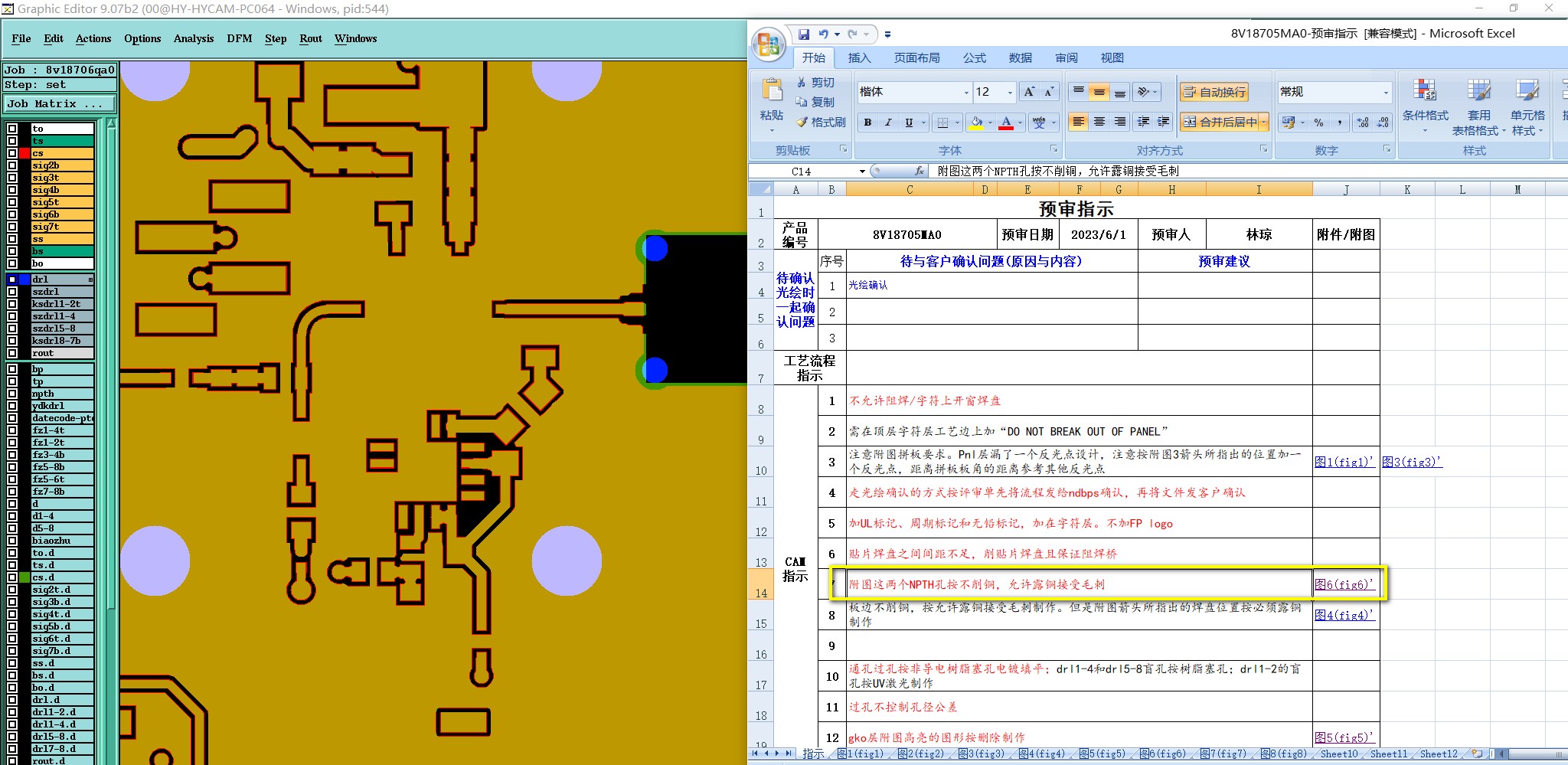Open sheet tab 图6(fig6)
This screenshot has height=765, width=1568.
pos(1161,754)
